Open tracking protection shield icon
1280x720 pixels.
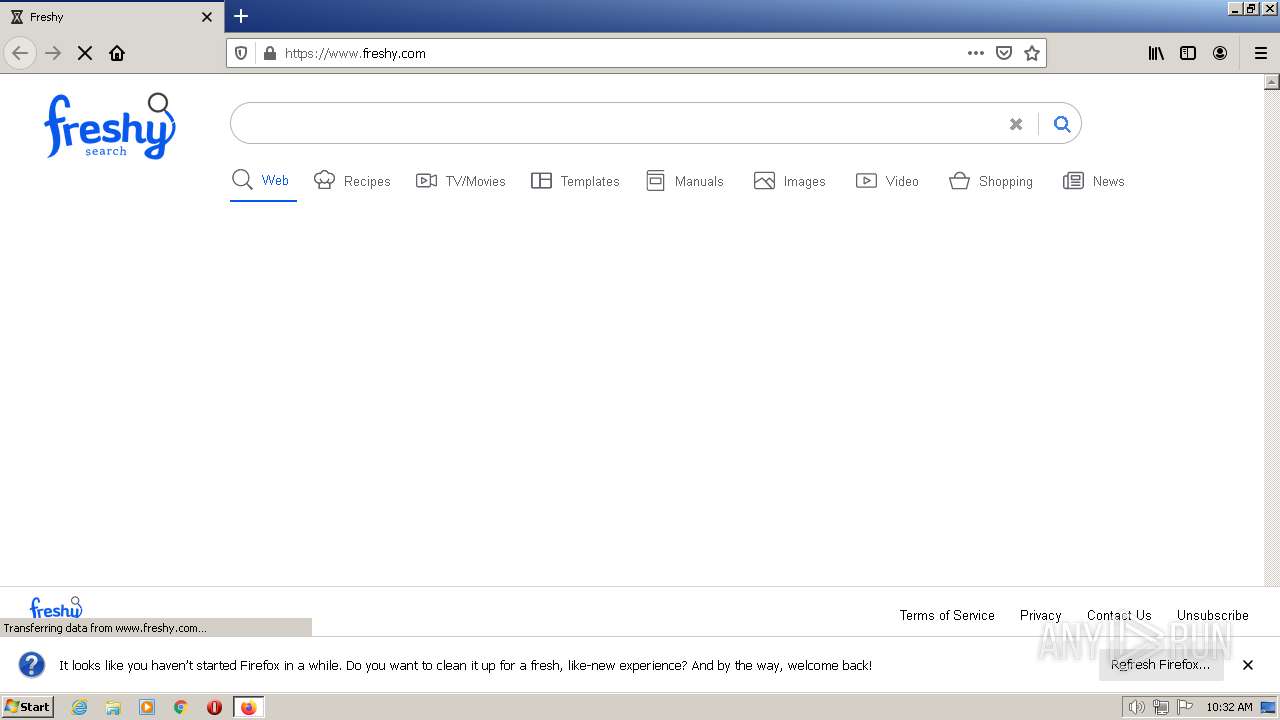[241, 53]
